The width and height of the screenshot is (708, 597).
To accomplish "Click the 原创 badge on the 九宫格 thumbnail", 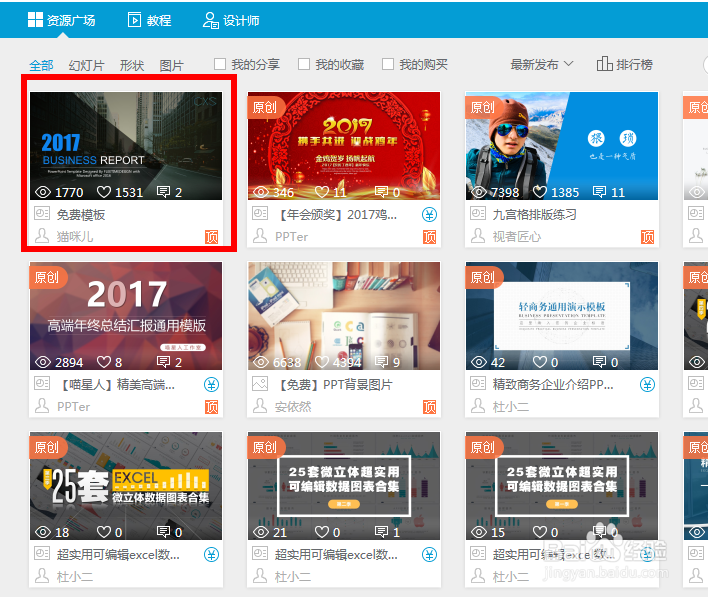I will 483,107.
